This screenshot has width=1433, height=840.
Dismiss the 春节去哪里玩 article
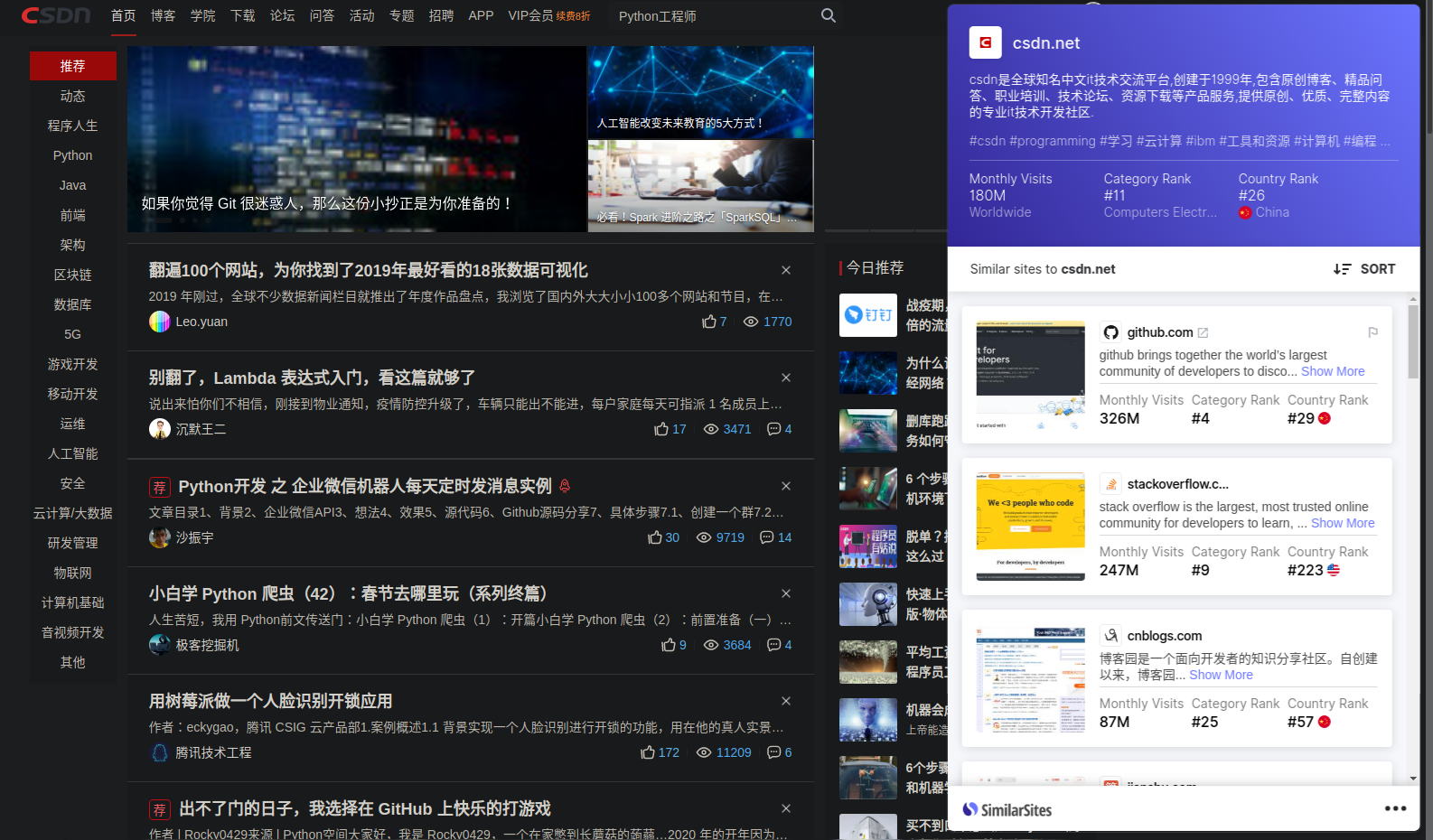coord(786,593)
